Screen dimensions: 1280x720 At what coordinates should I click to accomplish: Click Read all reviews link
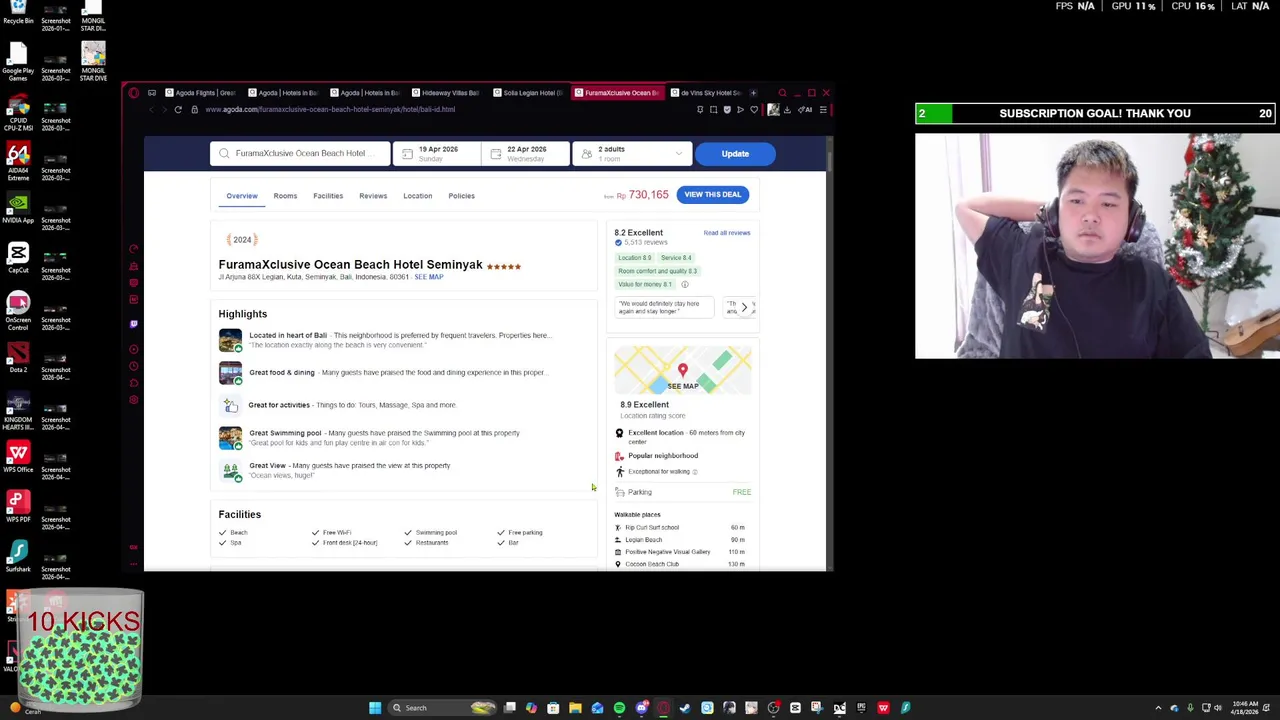tap(727, 233)
